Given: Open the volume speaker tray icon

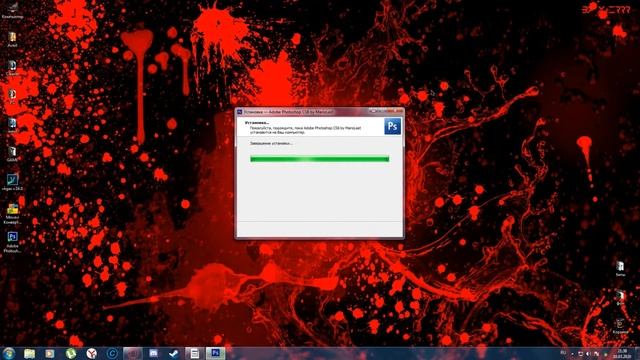Looking at the screenshot, I should tap(588, 354).
